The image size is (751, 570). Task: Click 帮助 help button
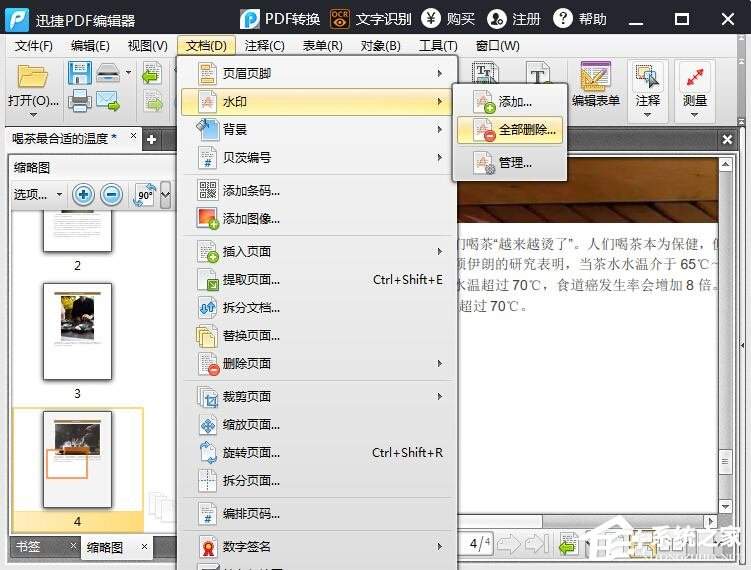click(x=580, y=19)
